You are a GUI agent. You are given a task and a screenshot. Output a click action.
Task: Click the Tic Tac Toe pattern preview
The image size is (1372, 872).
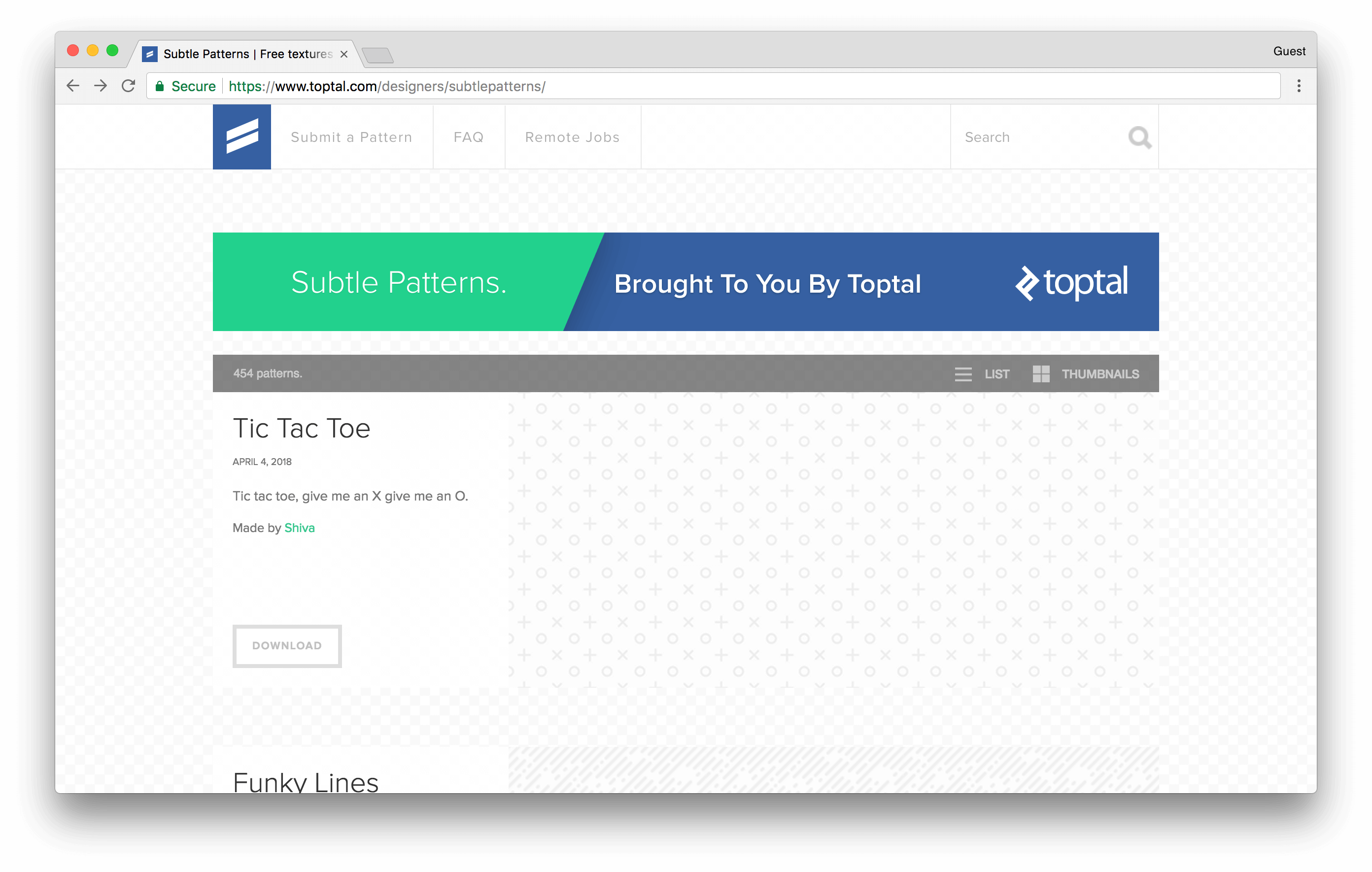(833, 540)
